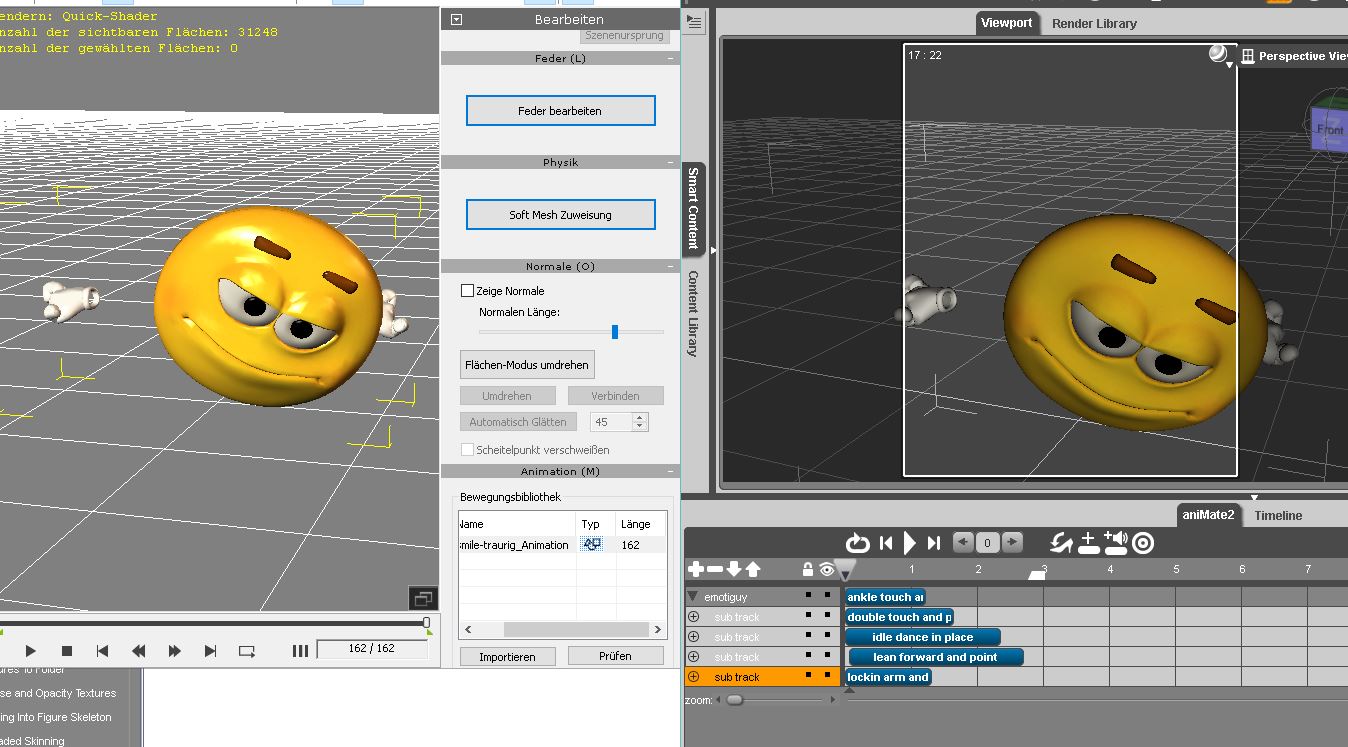Click the aniMate2 frame number field
Image resolution: width=1348 pixels, height=747 pixels.
988,543
